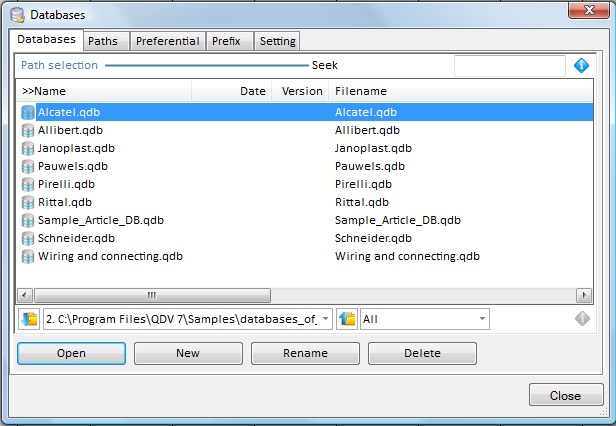Click the Alcatel.qdb database icon

tap(28, 112)
